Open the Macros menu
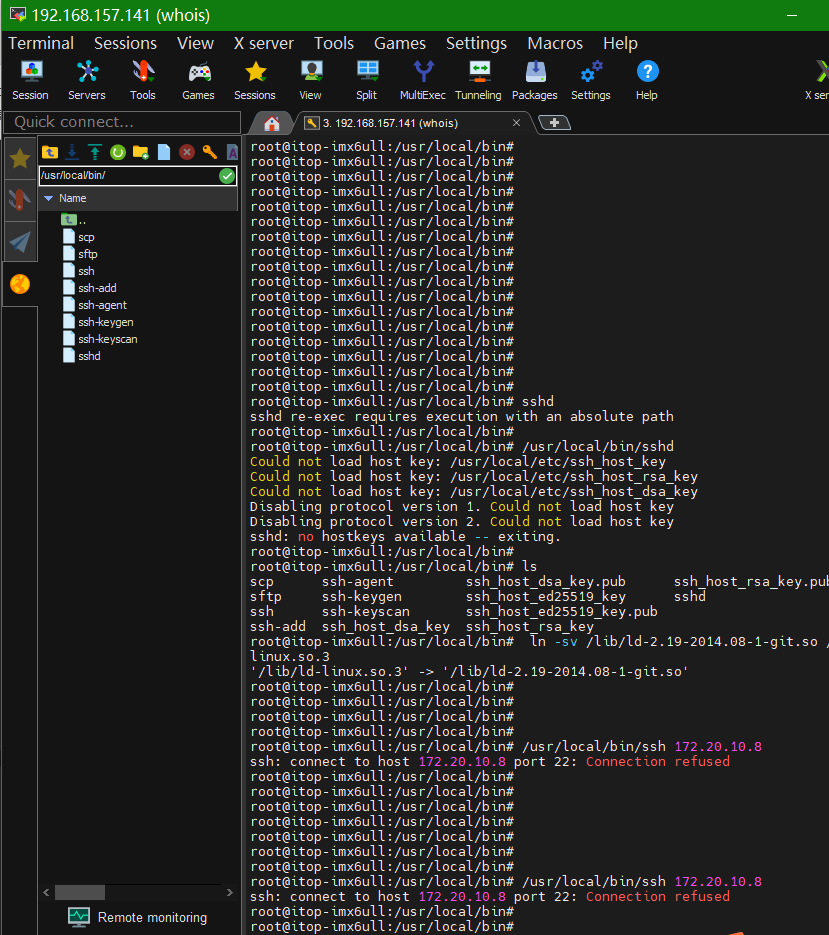 pyautogui.click(x=555, y=44)
